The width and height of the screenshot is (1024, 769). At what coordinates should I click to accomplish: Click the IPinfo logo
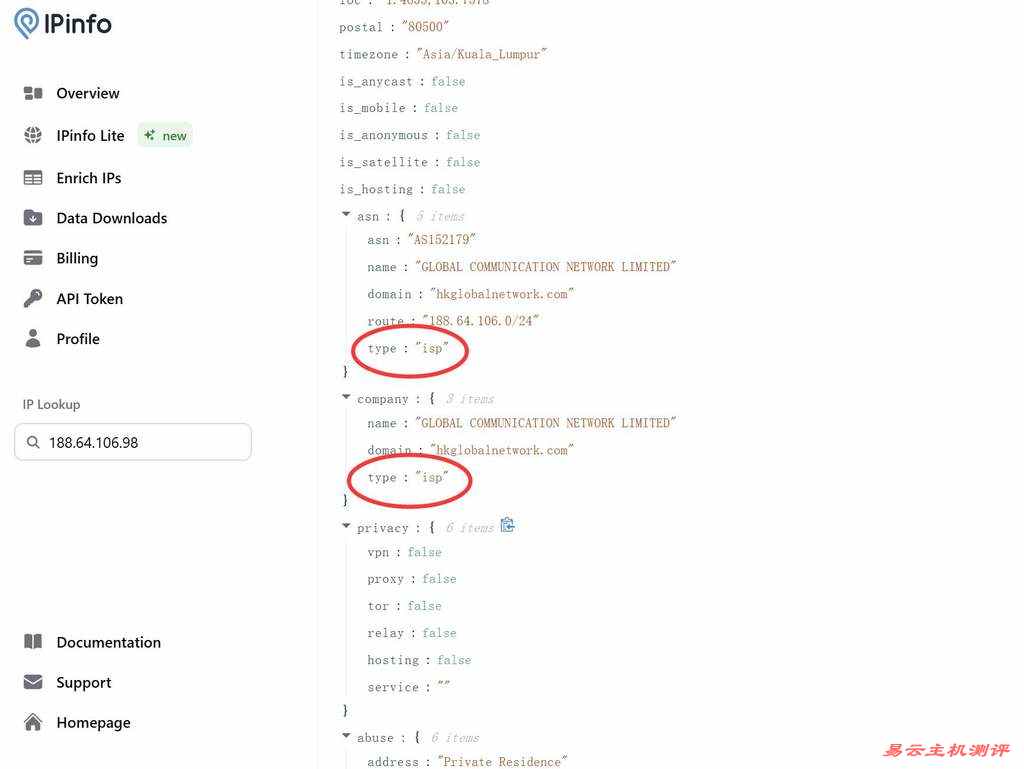[x=63, y=24]
